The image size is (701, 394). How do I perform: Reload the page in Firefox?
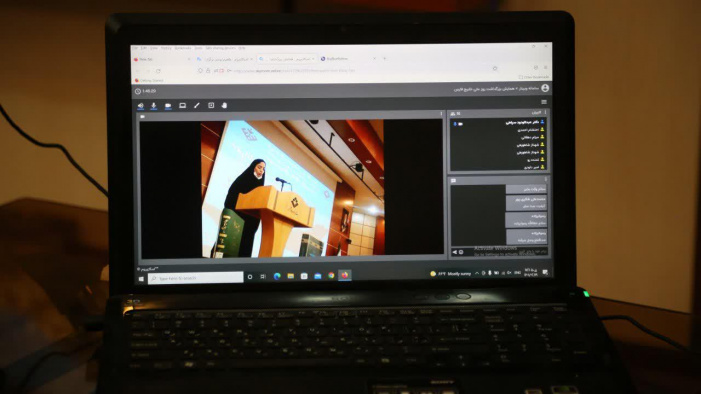(158, 71)
